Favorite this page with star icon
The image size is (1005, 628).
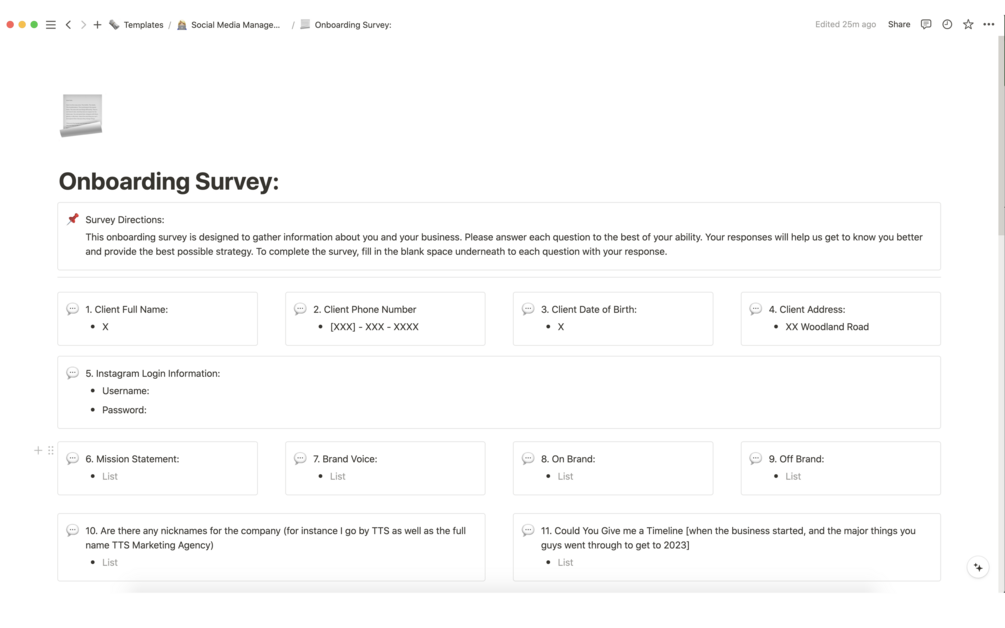tap(968, 25)
